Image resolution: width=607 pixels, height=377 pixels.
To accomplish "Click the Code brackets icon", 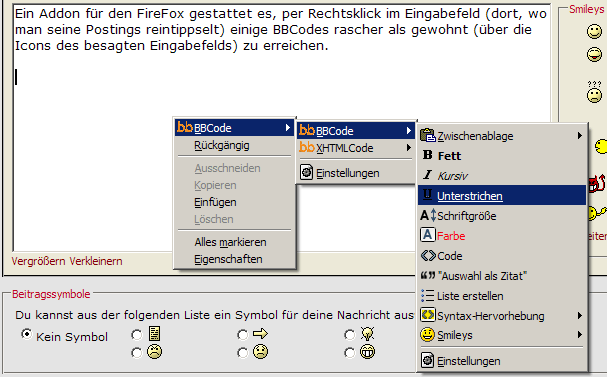I will coord(428,255).
